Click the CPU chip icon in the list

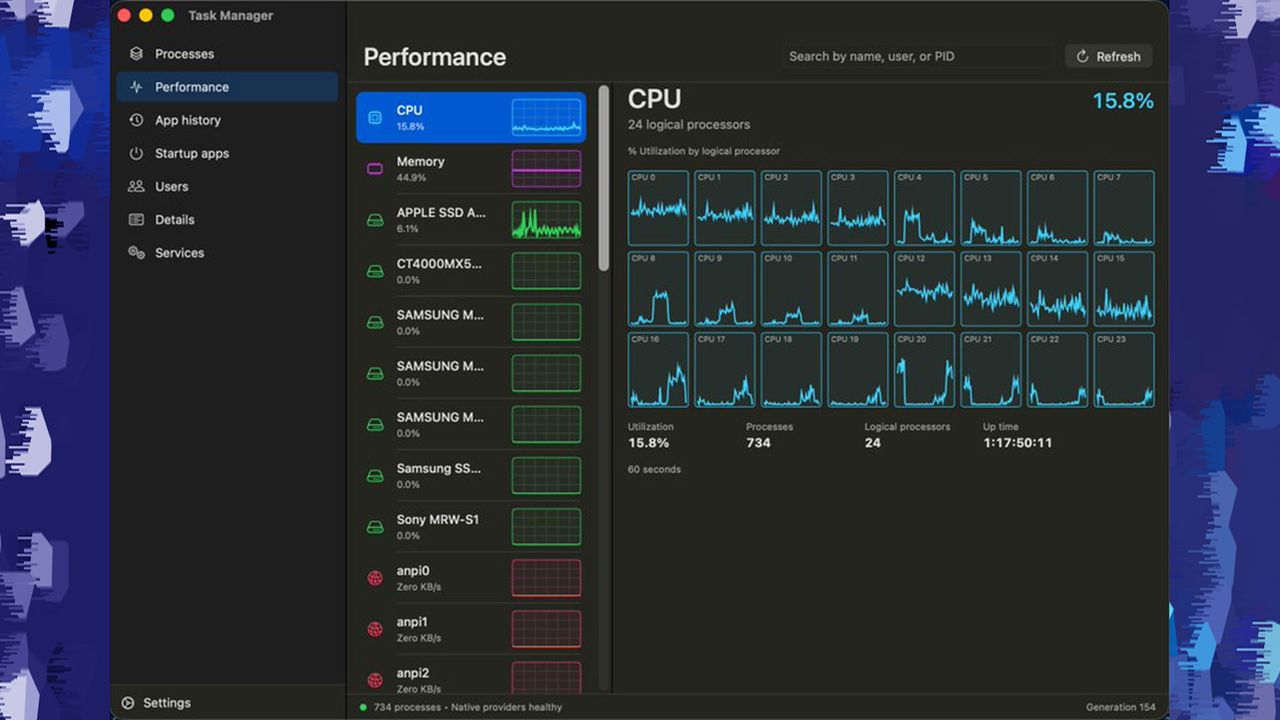pyautogui.click(x=375, y=118)
